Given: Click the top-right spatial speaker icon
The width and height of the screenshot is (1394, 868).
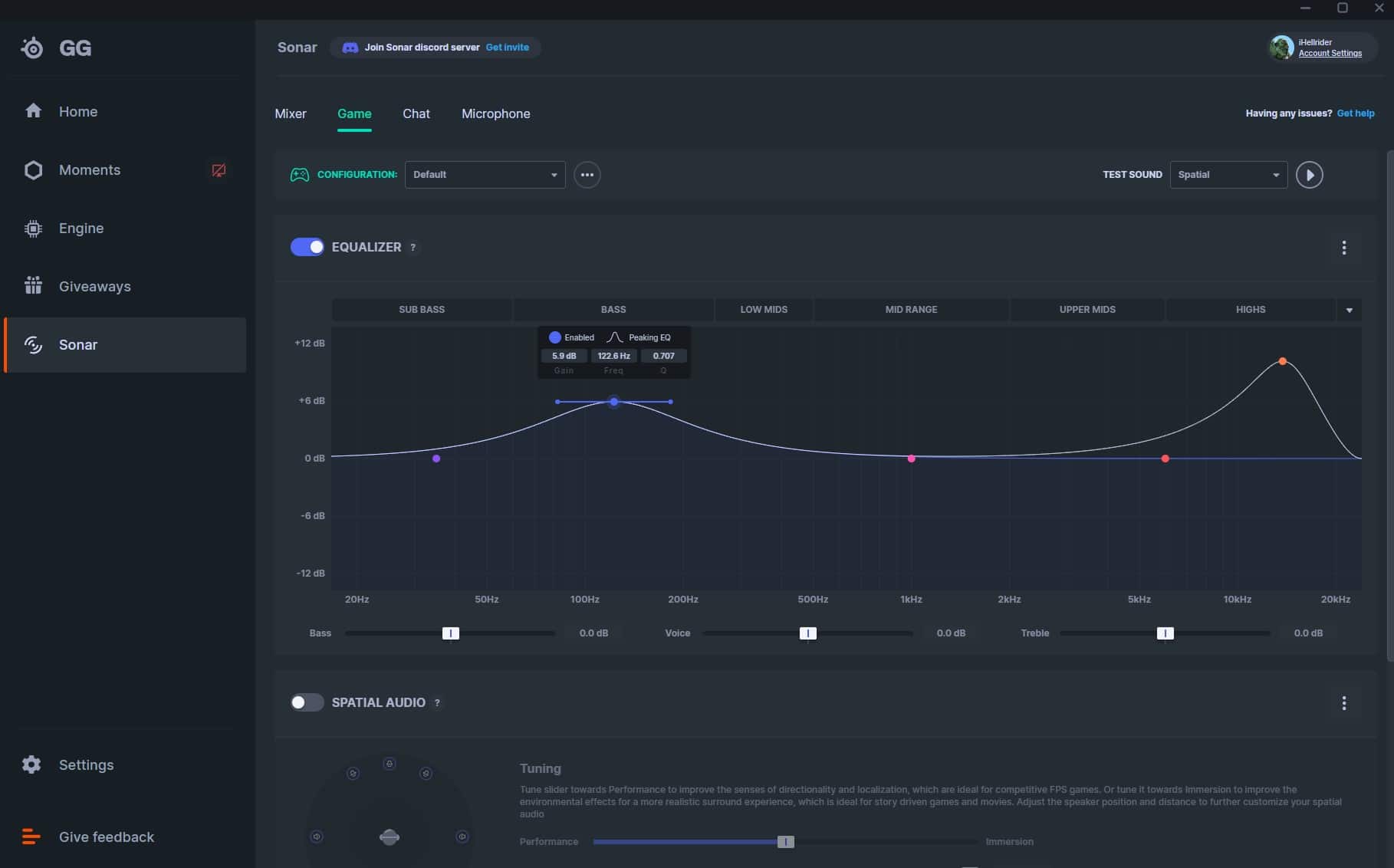Looking at the screenshot, I should pyautogui.click(x=426, y=774).
